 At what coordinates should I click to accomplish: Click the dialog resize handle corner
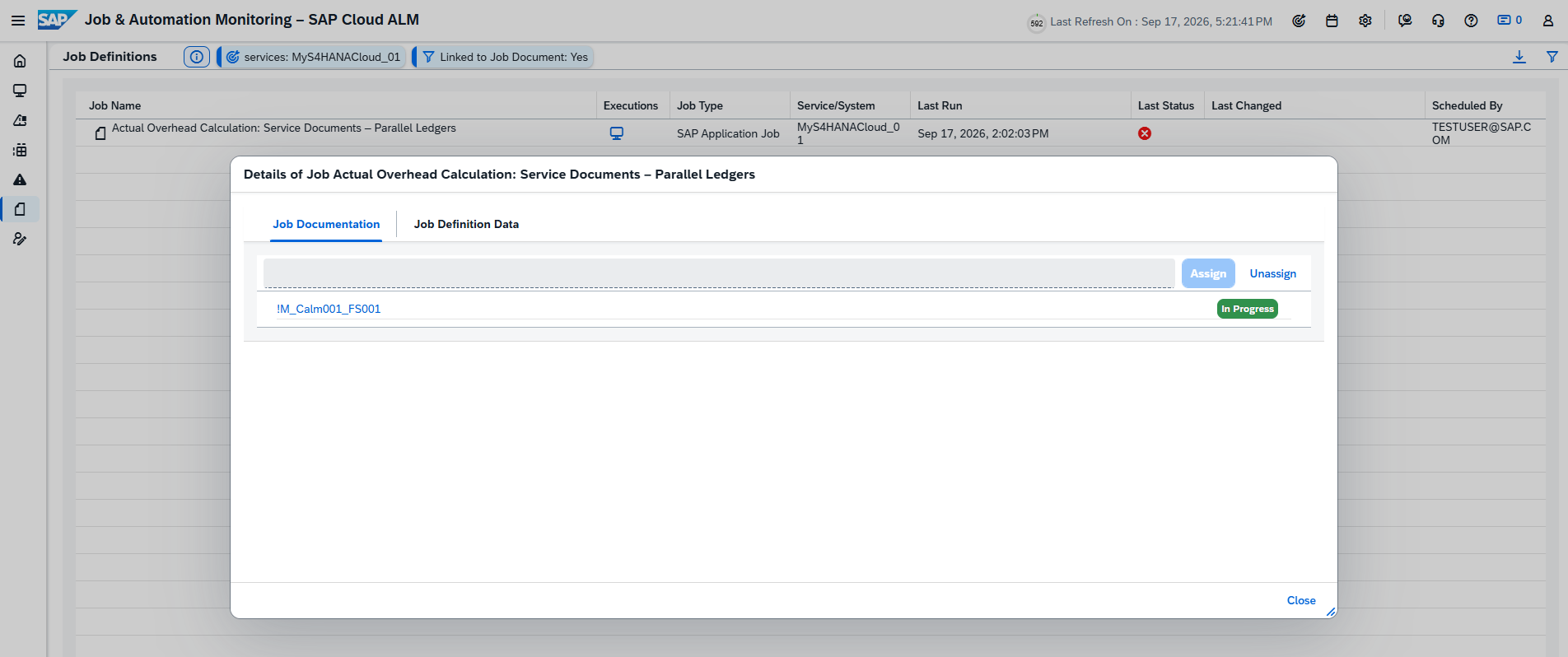[1331, 612]
